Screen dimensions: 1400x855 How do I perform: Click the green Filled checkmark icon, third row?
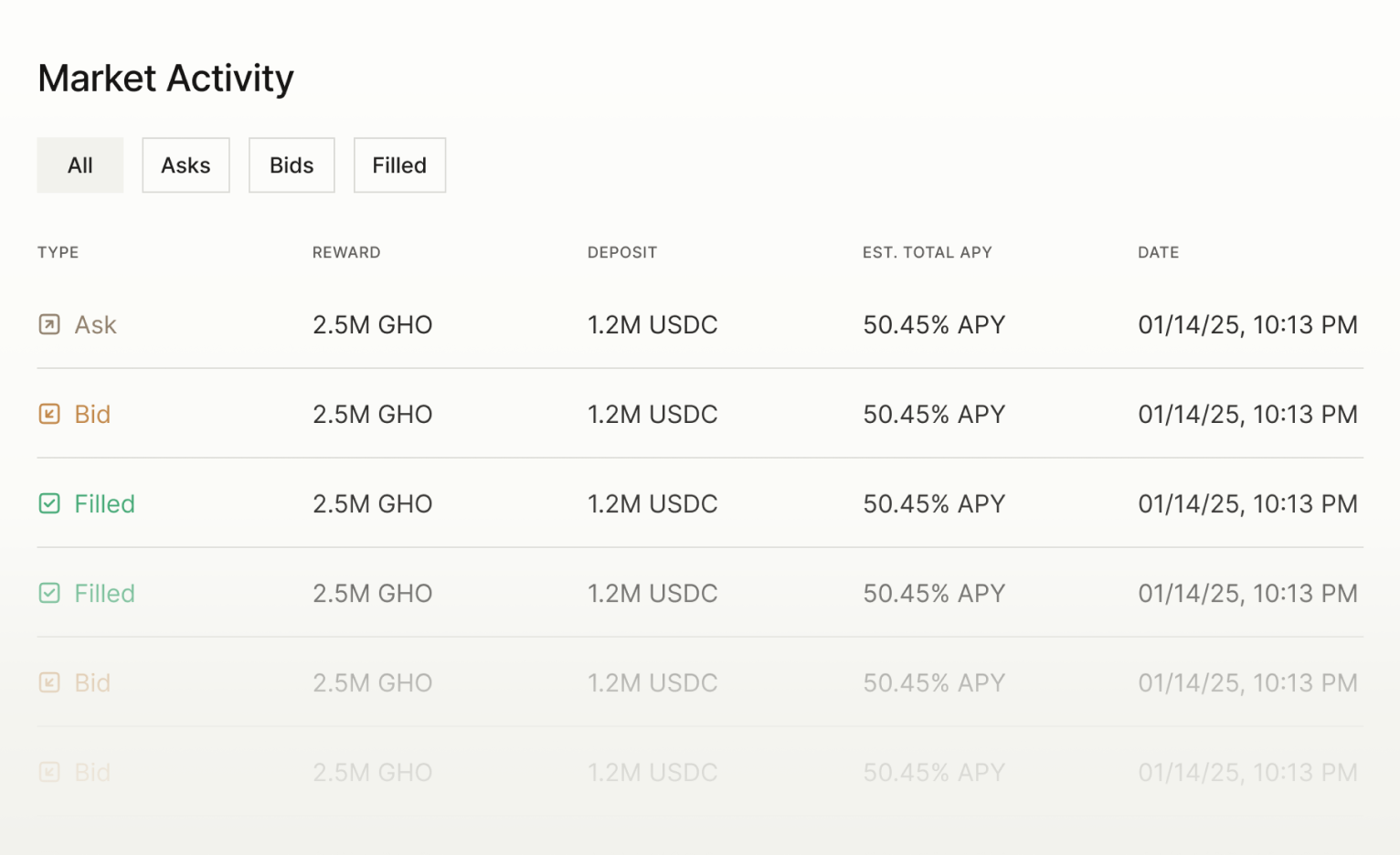point(49,503)
